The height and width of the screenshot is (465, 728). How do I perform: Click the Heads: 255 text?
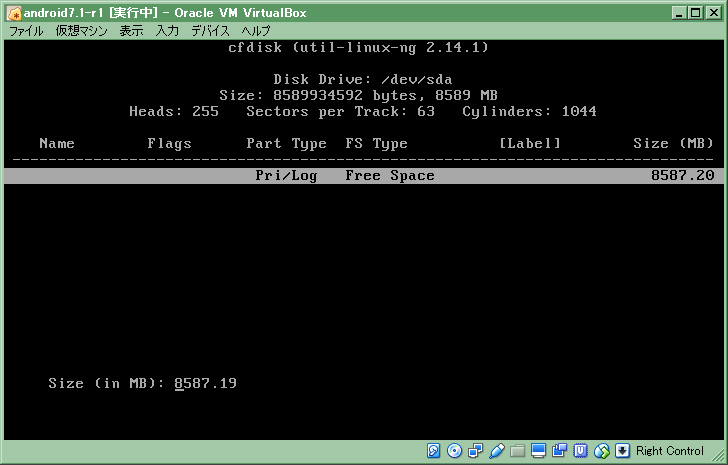[x=174, y=111]
